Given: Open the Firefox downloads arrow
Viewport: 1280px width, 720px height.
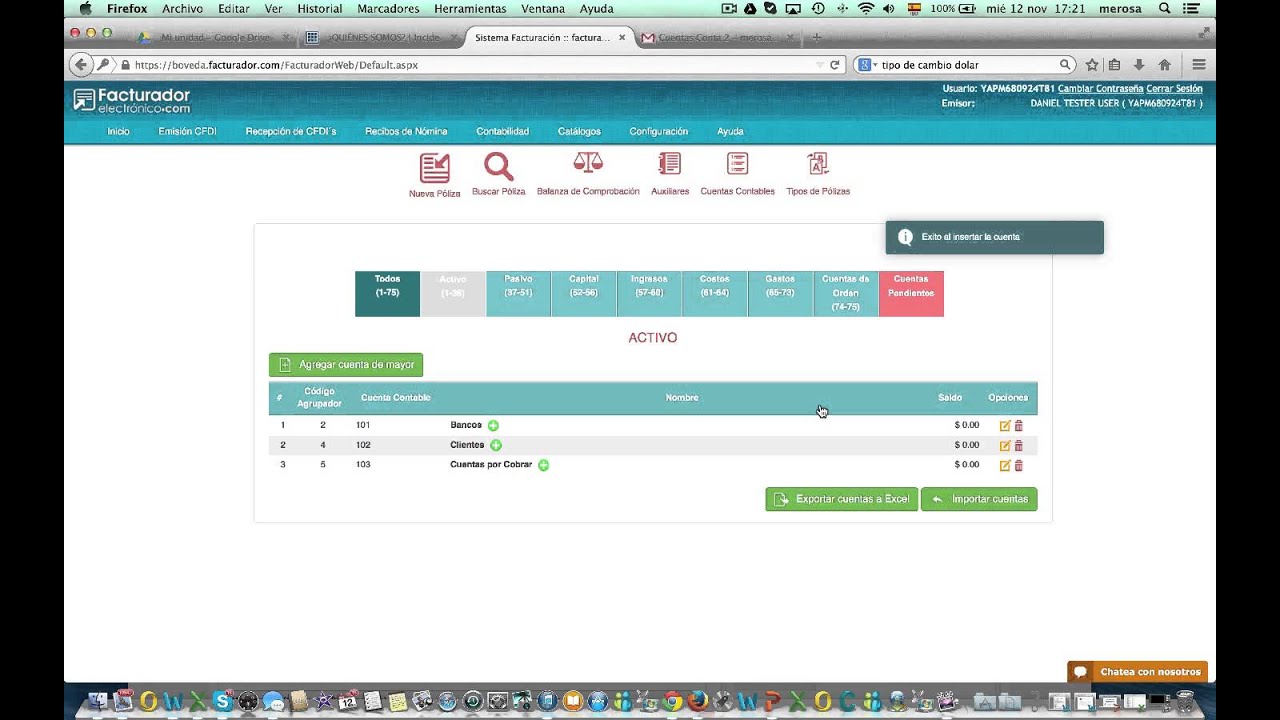Looking at the screenshot, I should tap(1139, 65).
